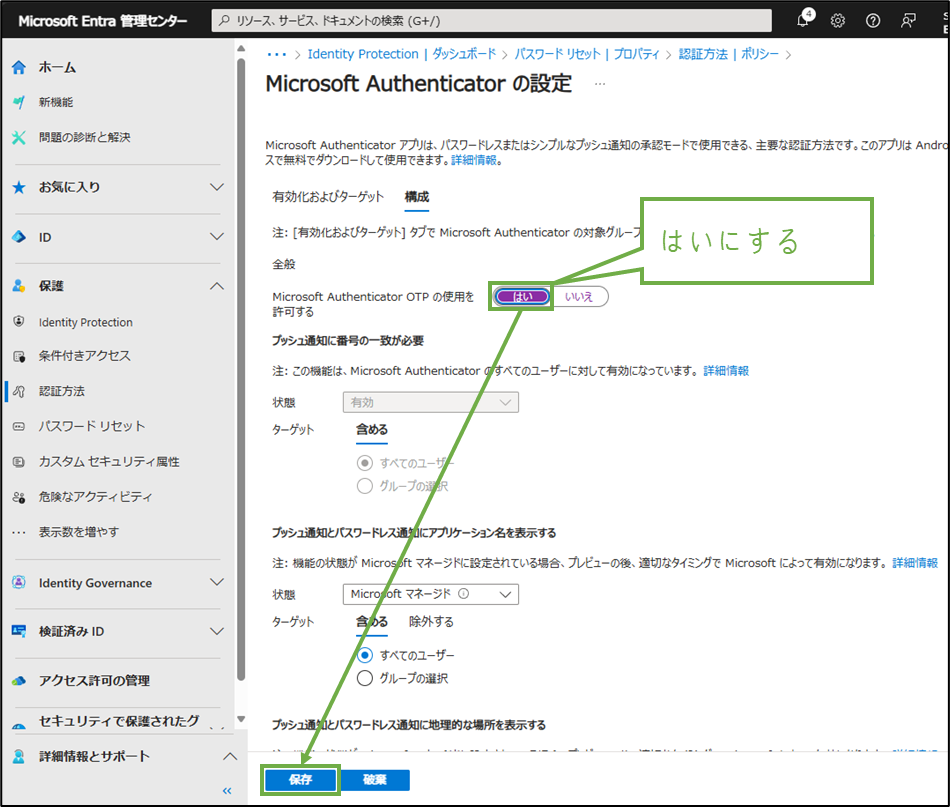The width and height of the screenshot is (950, 807).
Task: Open ホーム in the sidebar
Action: click(x=58, y=67)
